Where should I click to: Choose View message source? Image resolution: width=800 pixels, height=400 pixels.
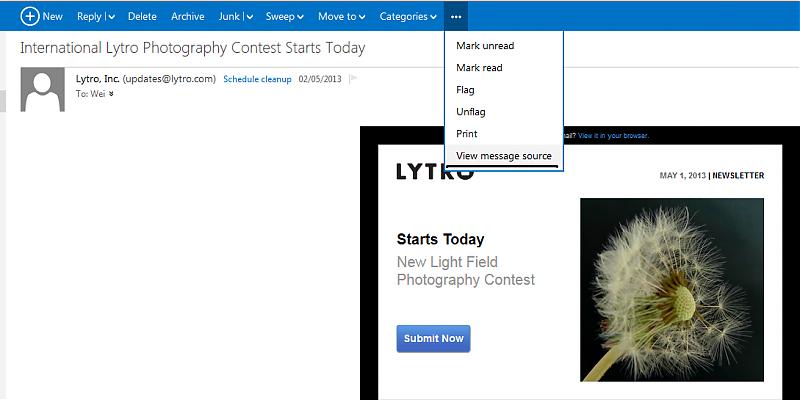[503, 156]
